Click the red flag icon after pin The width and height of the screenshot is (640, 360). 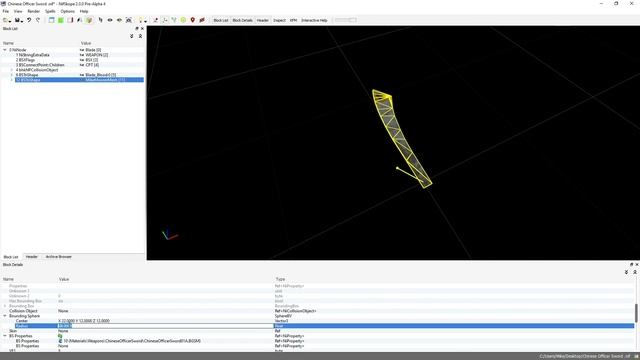point(202,20)
